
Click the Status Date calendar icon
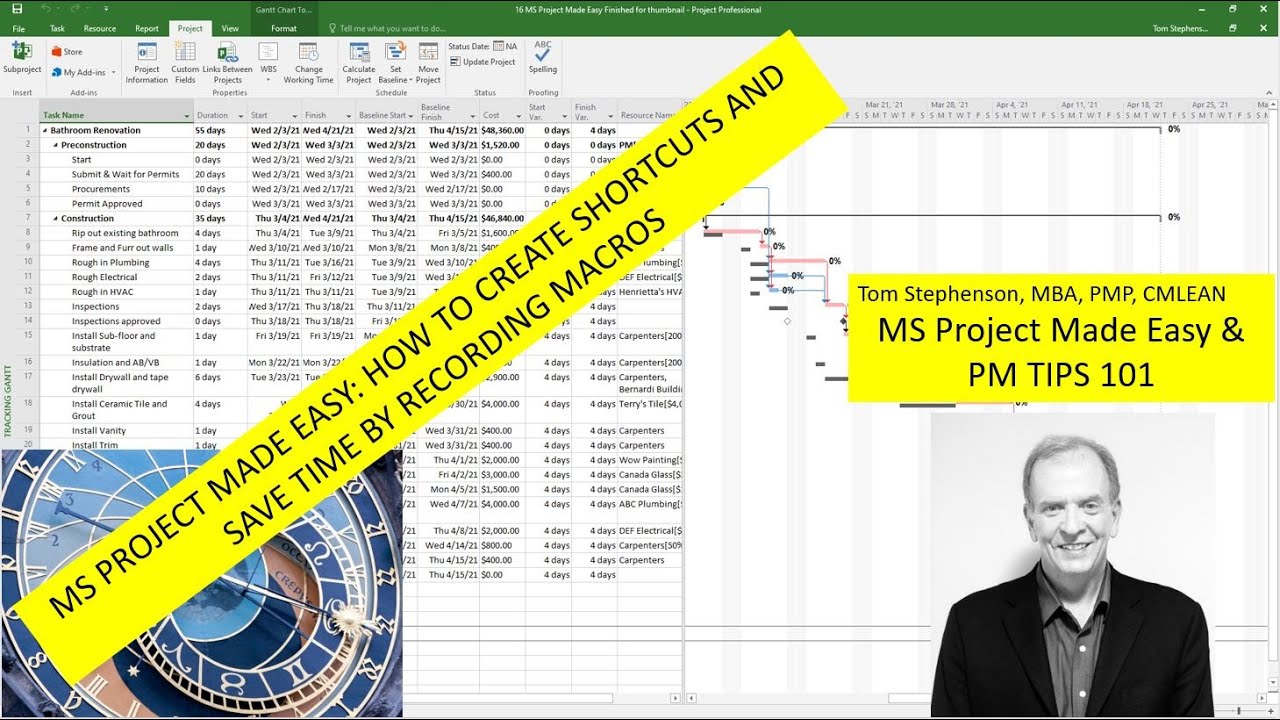[498, 46]
